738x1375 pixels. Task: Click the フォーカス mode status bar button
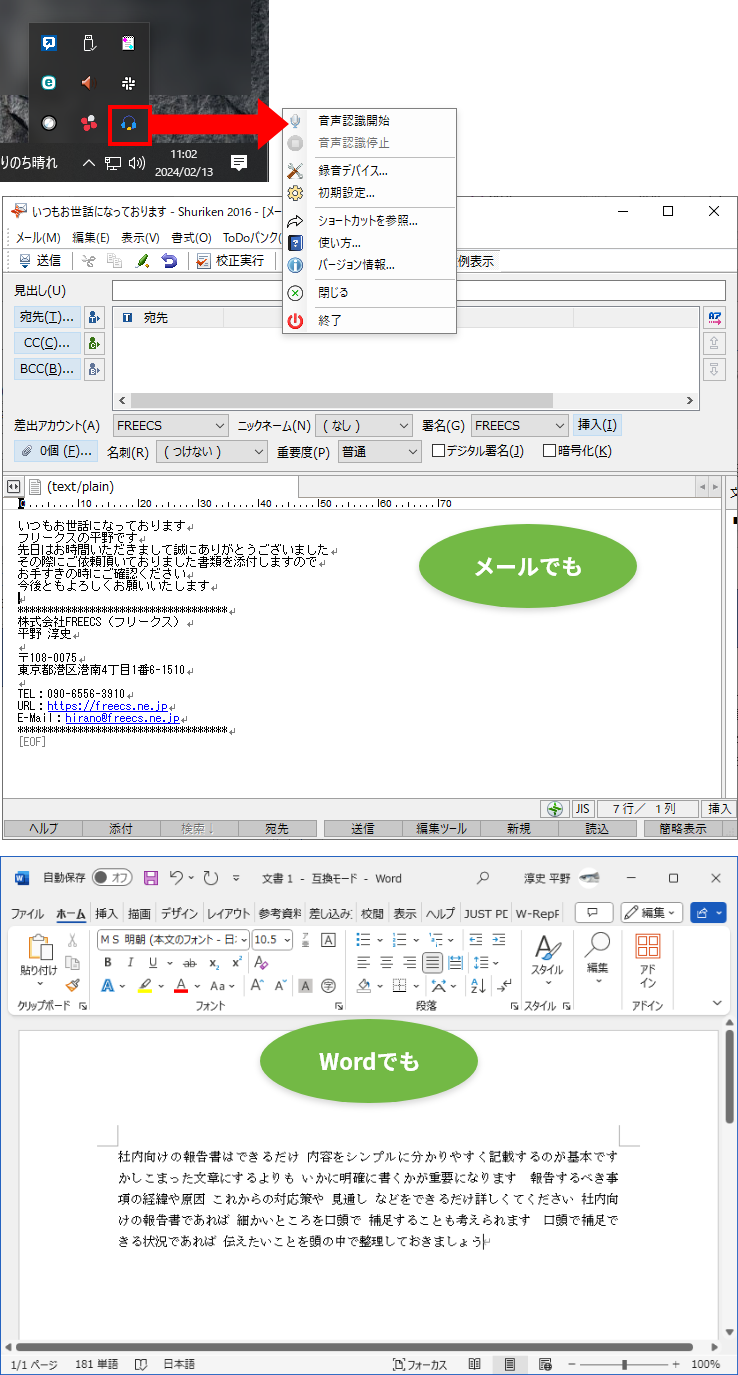pyautogui.click(x=420, y=1364)
